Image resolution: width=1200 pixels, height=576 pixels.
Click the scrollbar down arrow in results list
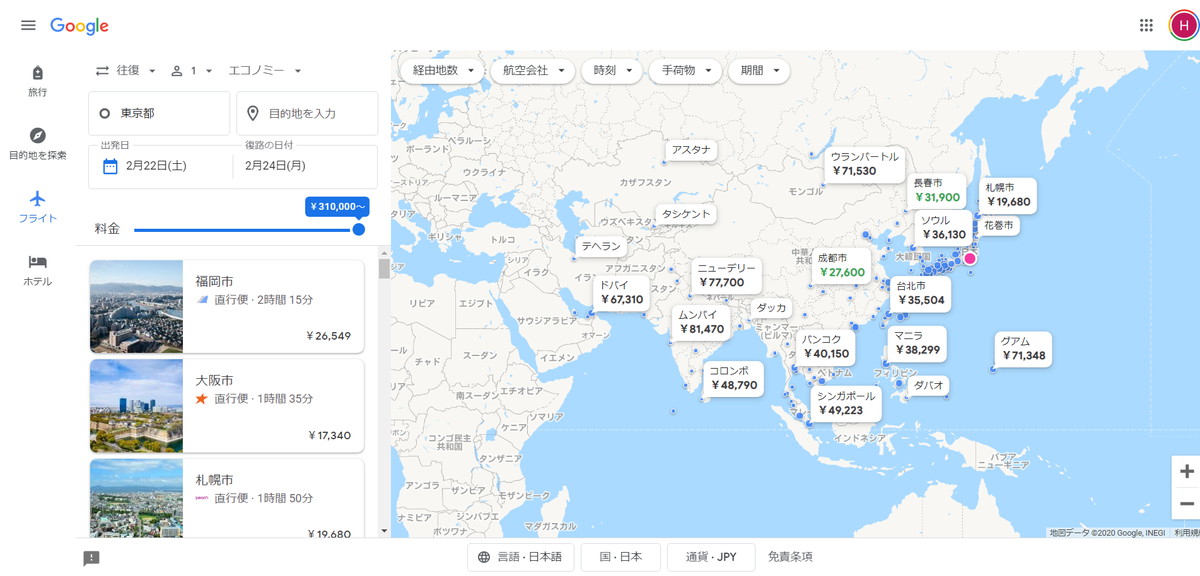click(x=384, y=531)
